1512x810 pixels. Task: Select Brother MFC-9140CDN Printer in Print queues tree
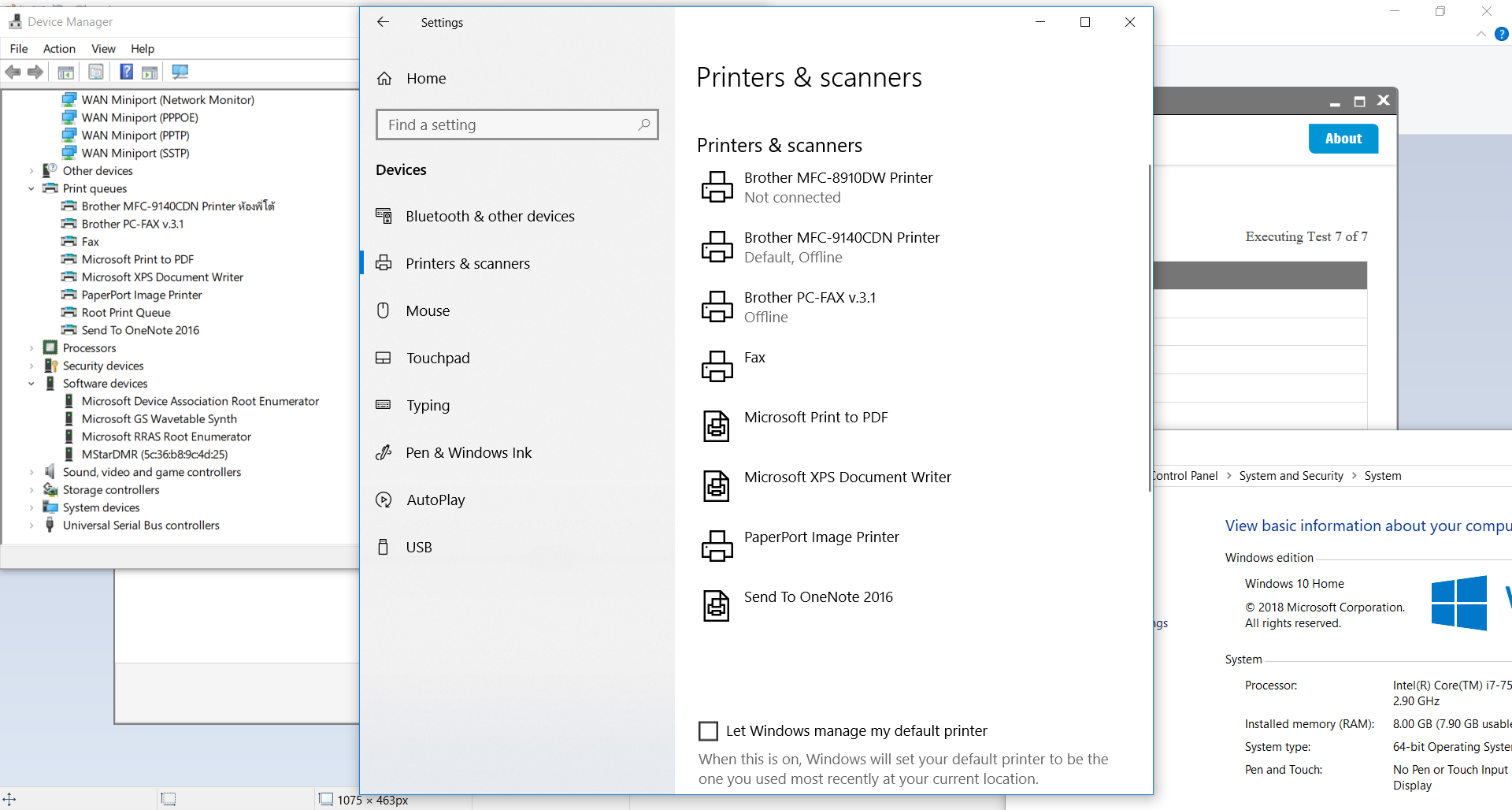(x=178, y=206)
